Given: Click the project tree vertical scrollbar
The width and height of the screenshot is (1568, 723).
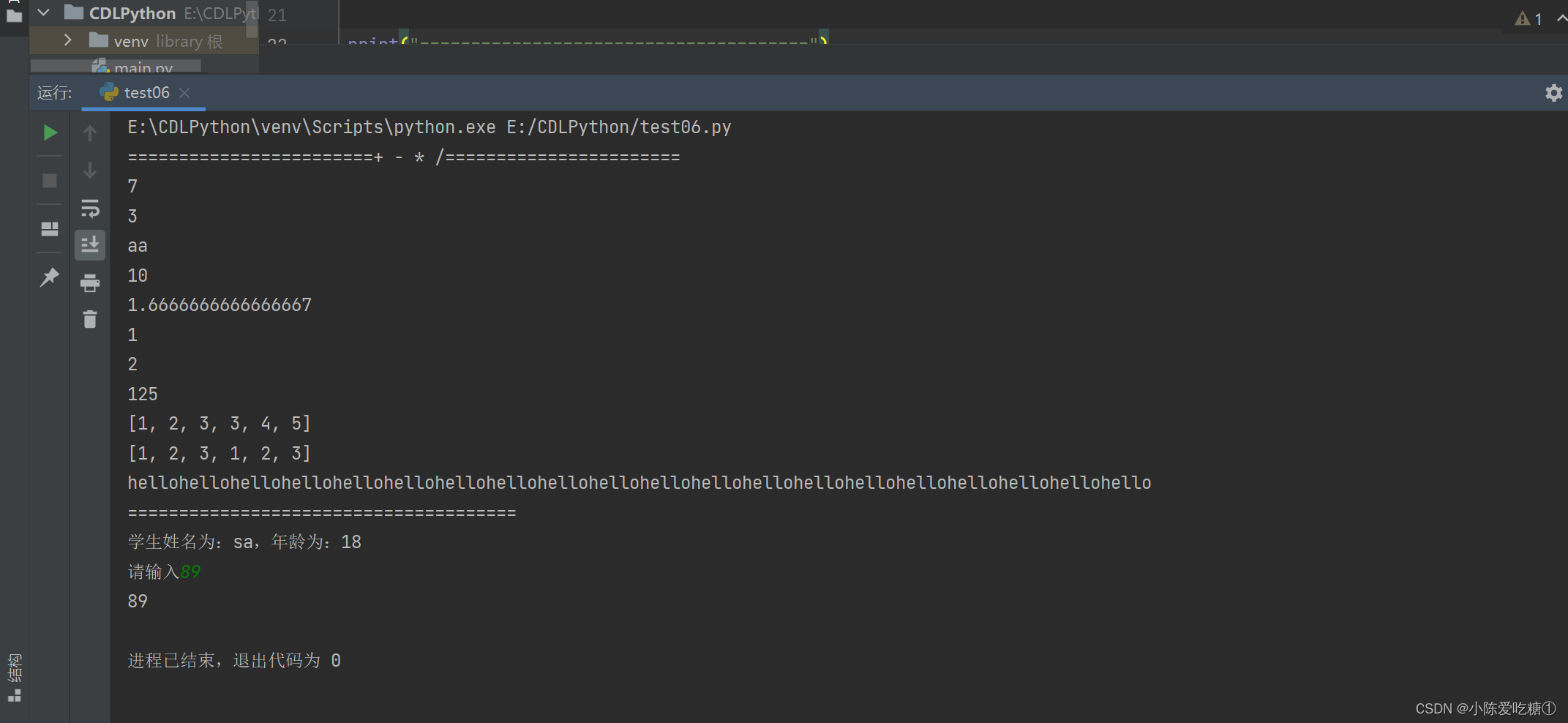Looking at the screenshot, I should click(252, 19).
